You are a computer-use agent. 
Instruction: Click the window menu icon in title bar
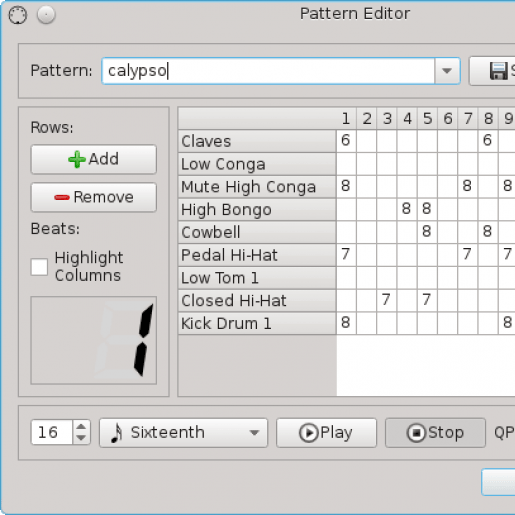point(18,15)
